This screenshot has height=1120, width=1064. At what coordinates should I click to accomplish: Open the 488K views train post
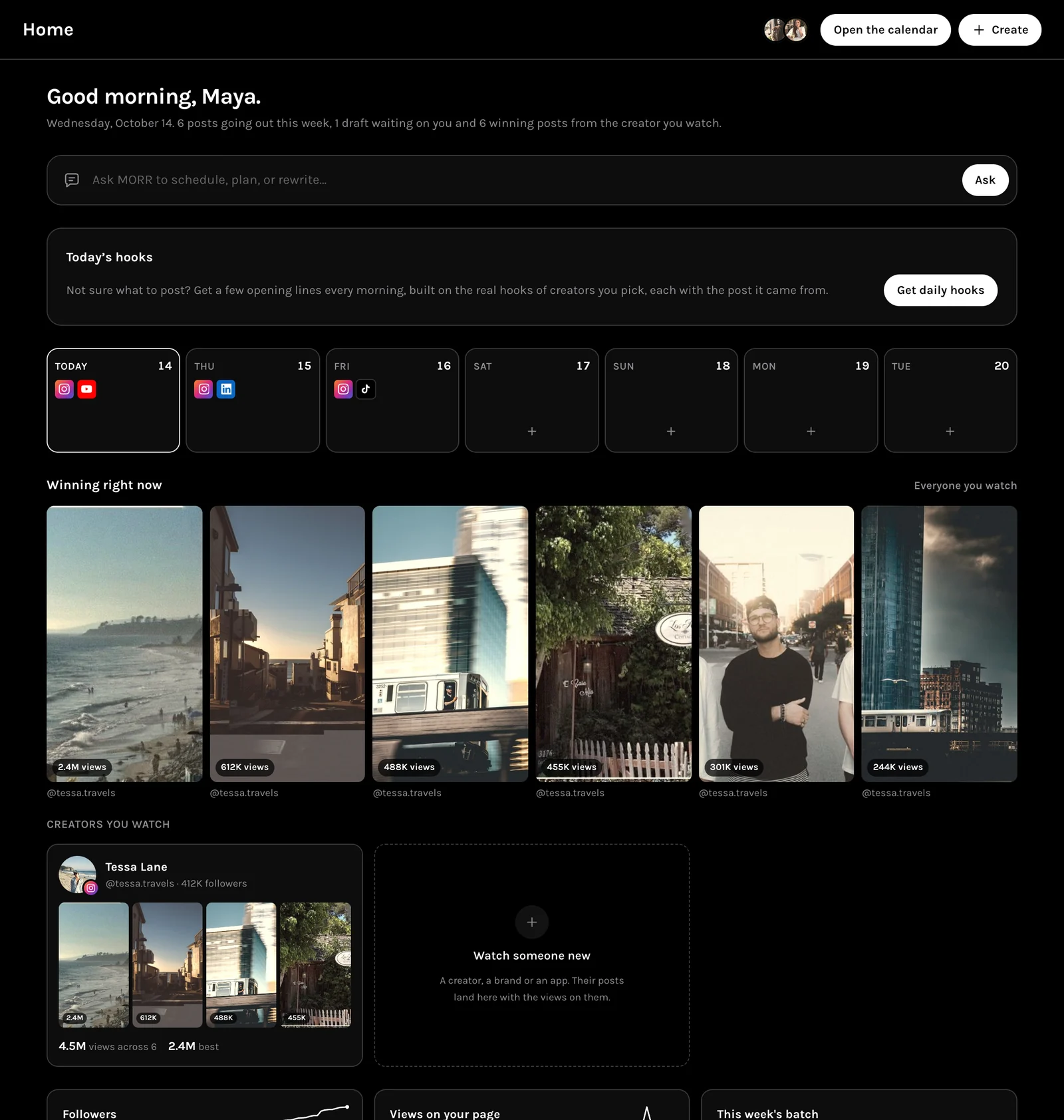pos(450,644)
